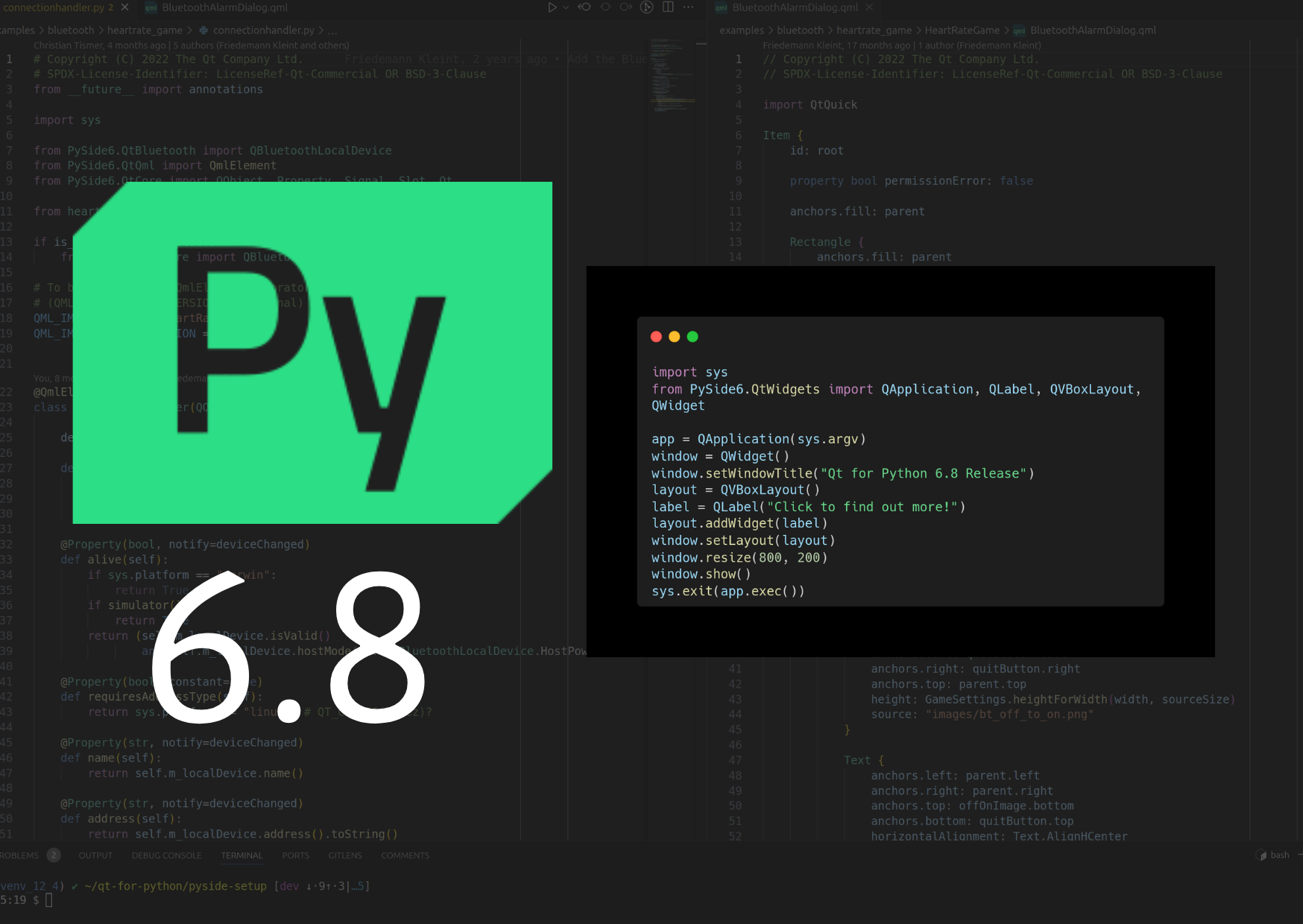Split the editor right
The image size is (1303, 924).
click(668, 7)
